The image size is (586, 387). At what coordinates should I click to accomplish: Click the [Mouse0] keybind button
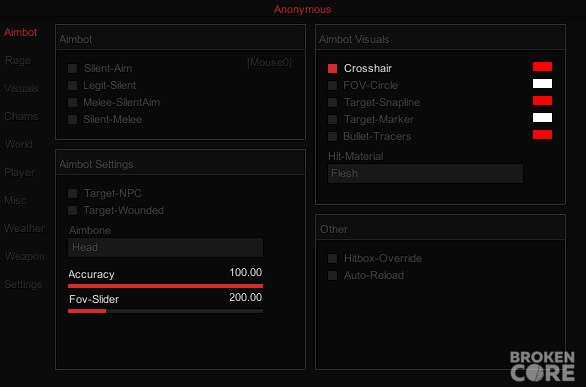269,62
